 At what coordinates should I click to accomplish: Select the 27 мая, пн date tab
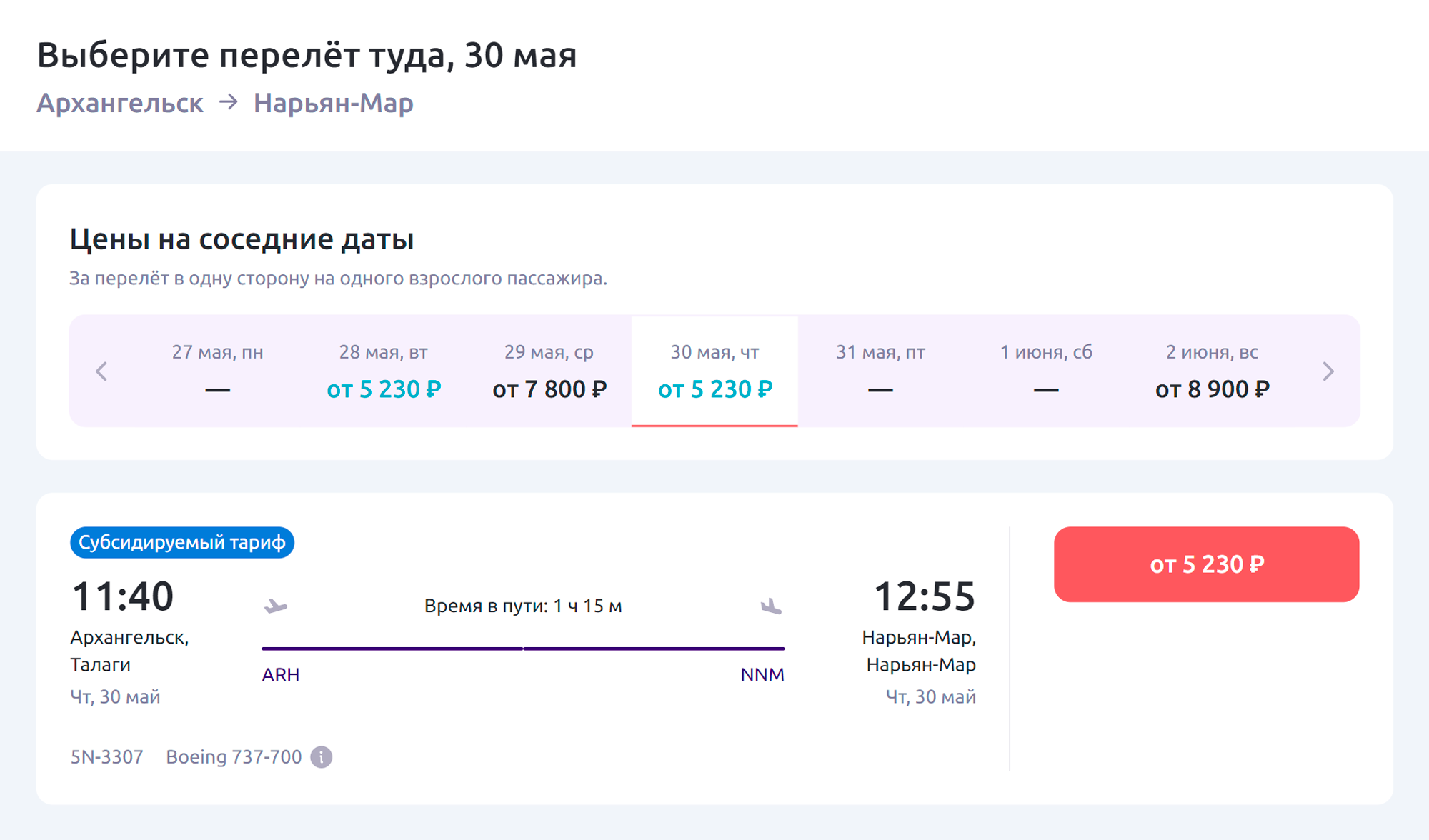coord(217,371)
